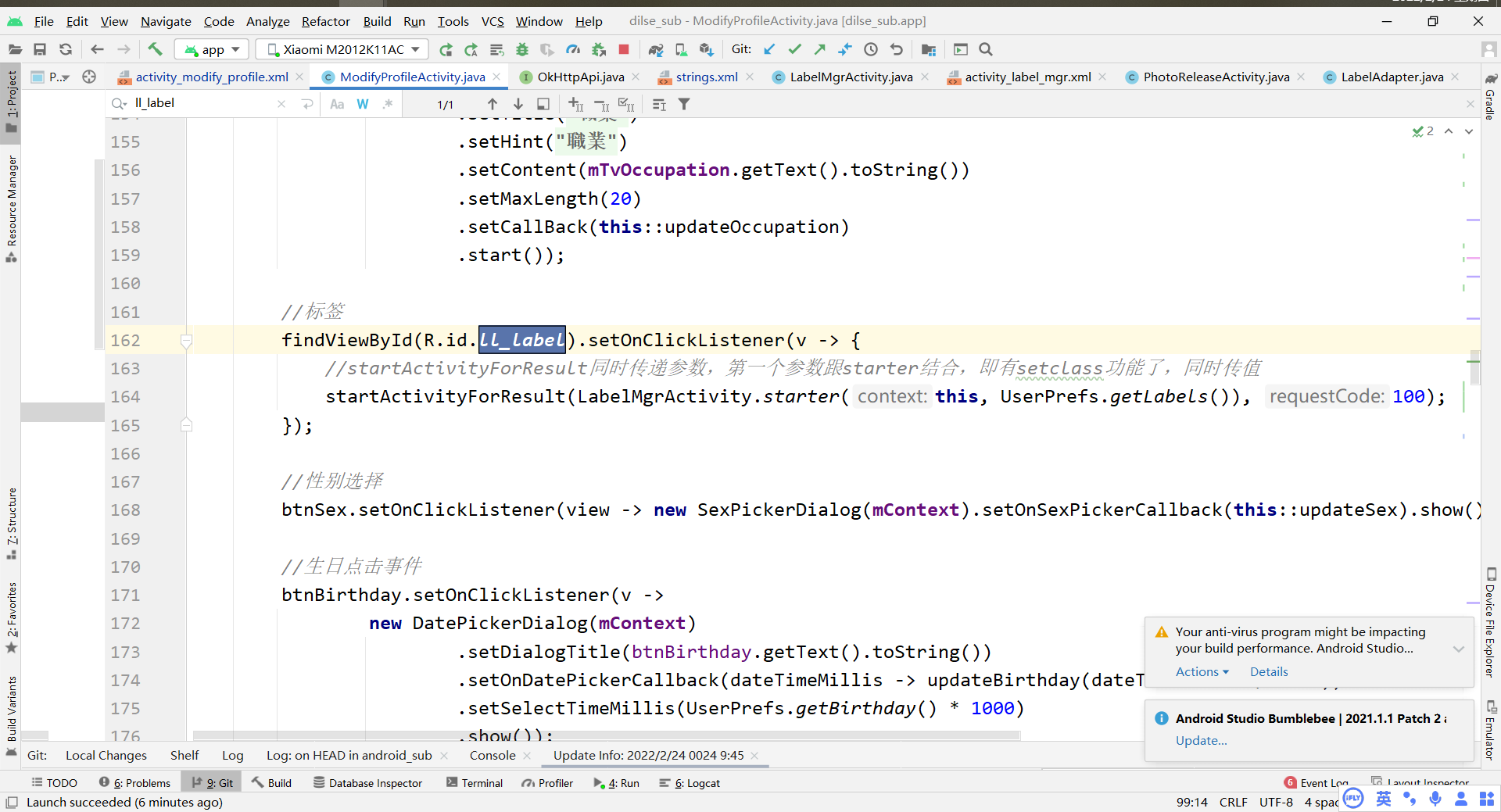The height and width of the screenshot is (812, 1501).
Task: Open the Gradle side panel
Action: 1490,95
